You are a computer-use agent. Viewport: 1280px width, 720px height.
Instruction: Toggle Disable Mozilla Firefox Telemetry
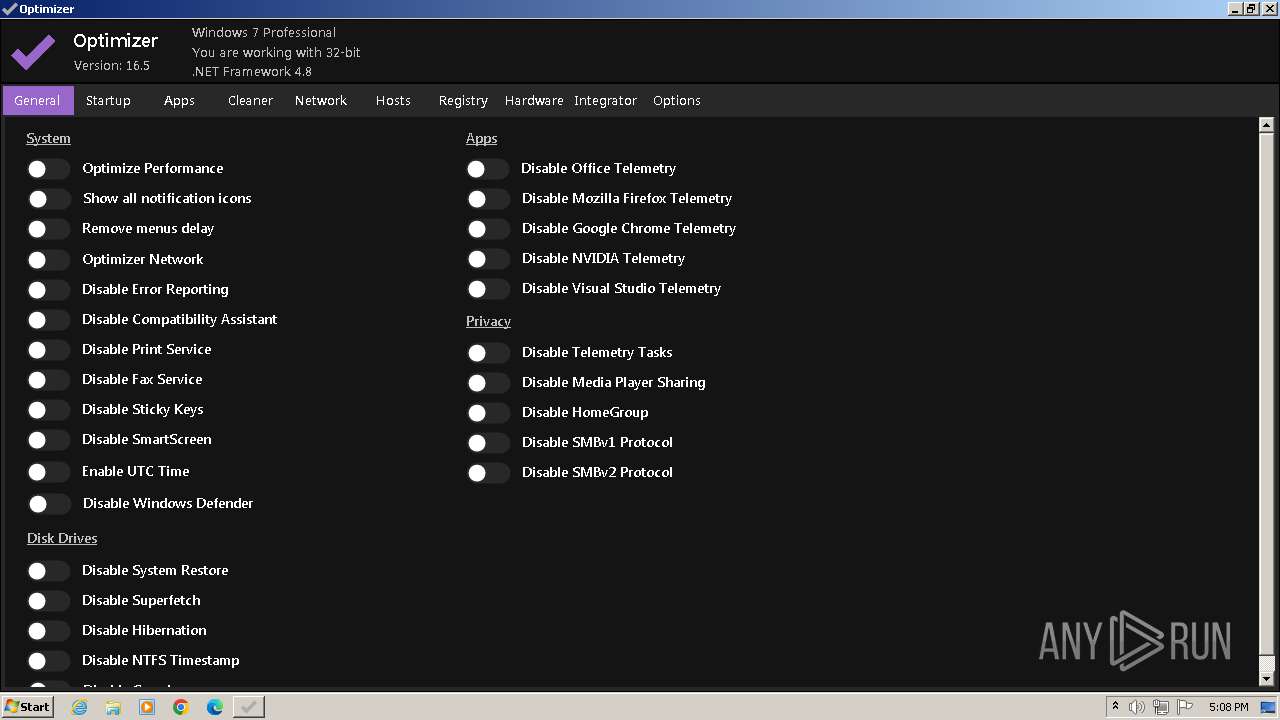click(488, 199)
